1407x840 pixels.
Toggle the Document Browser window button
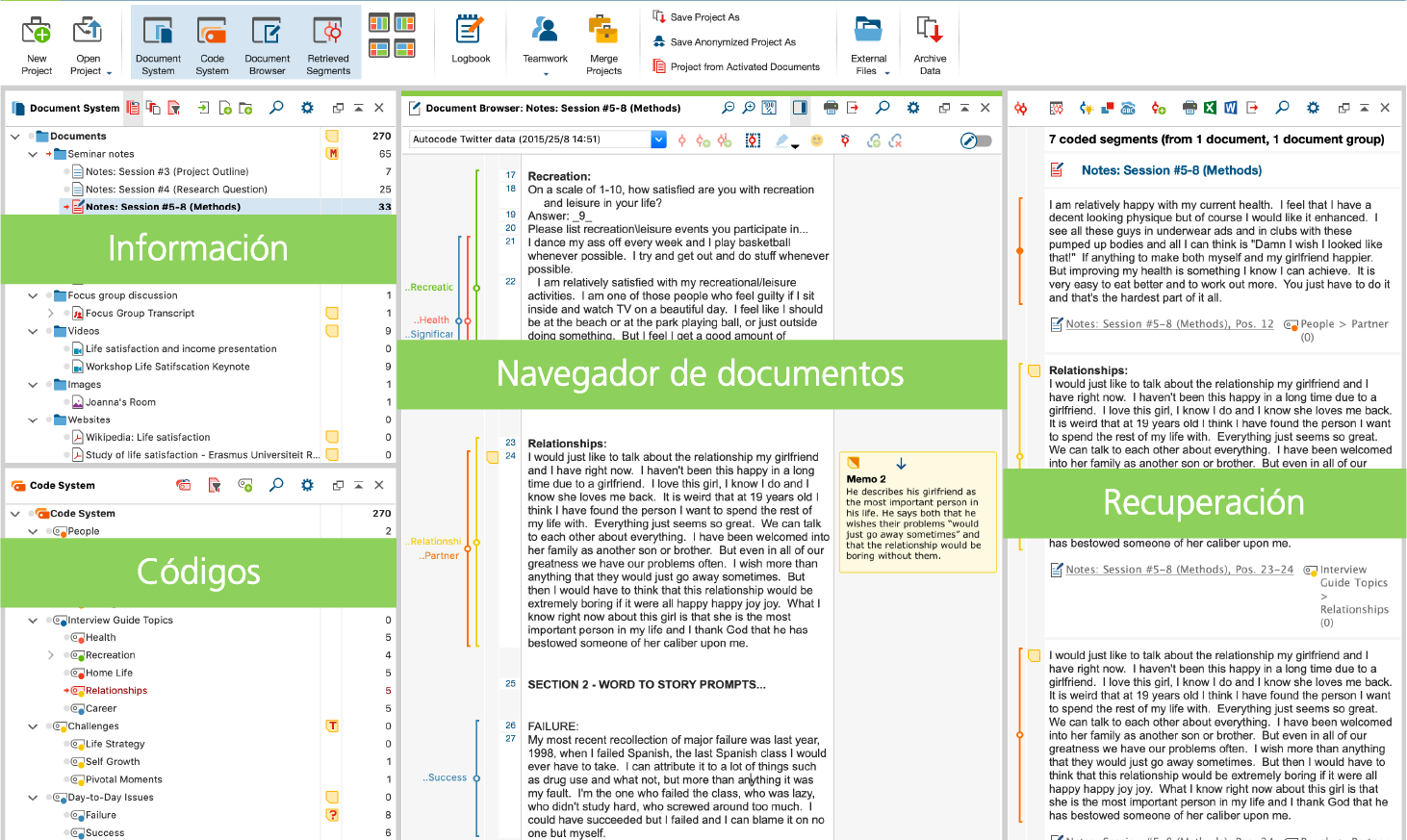(x=267, y=44)
